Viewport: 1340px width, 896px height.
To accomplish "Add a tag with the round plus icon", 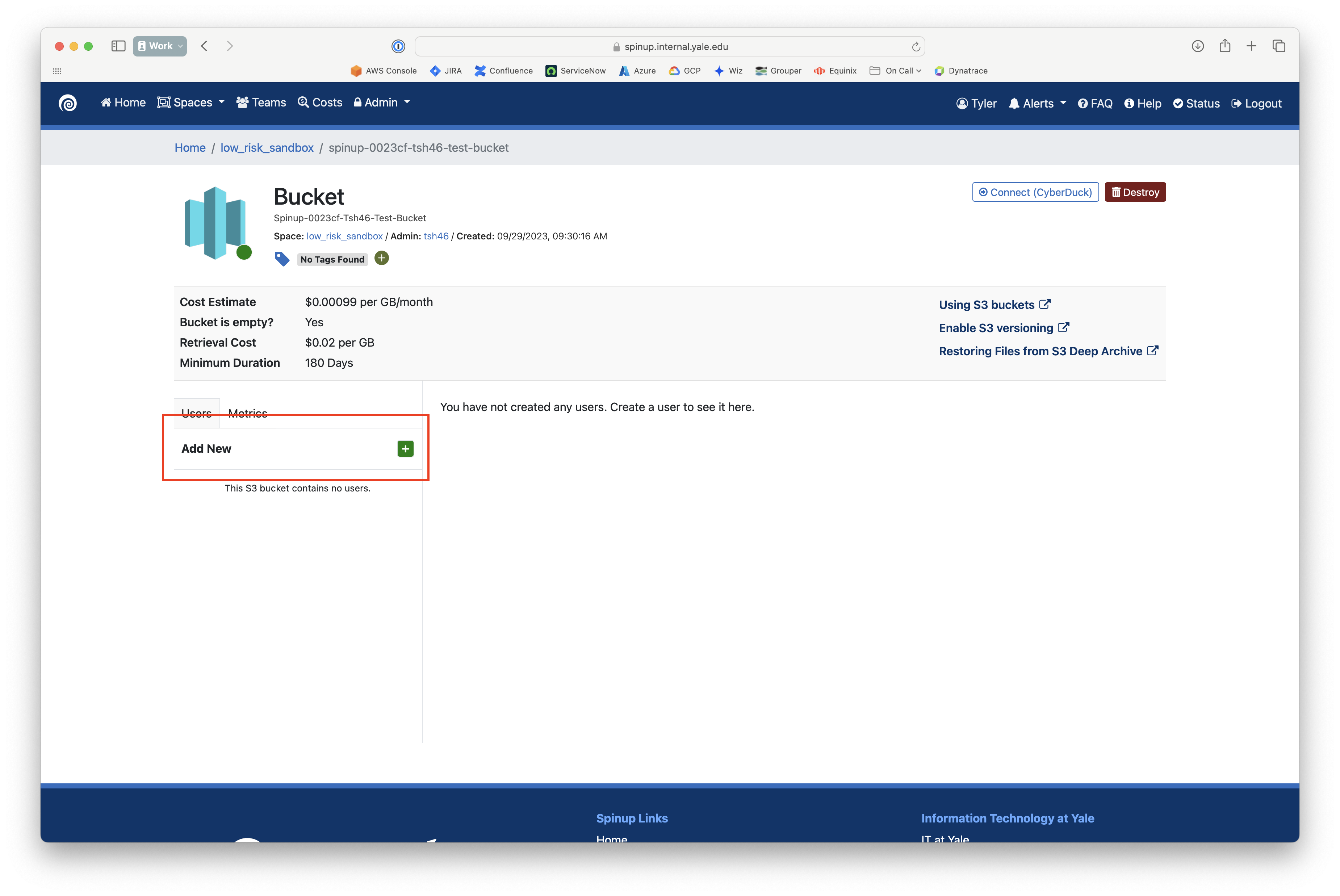I will 382,258.
